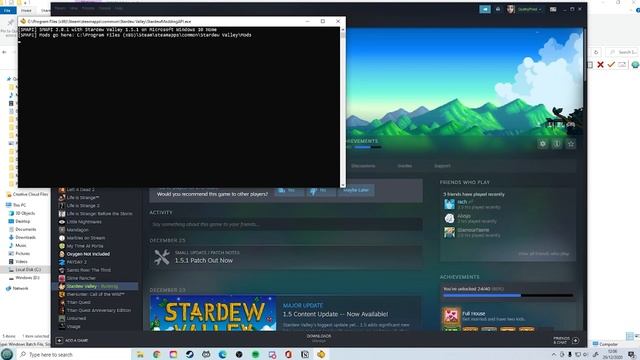Select Network in Explorer navigation pane
This screenshot has width=640, height=360.
20,288
